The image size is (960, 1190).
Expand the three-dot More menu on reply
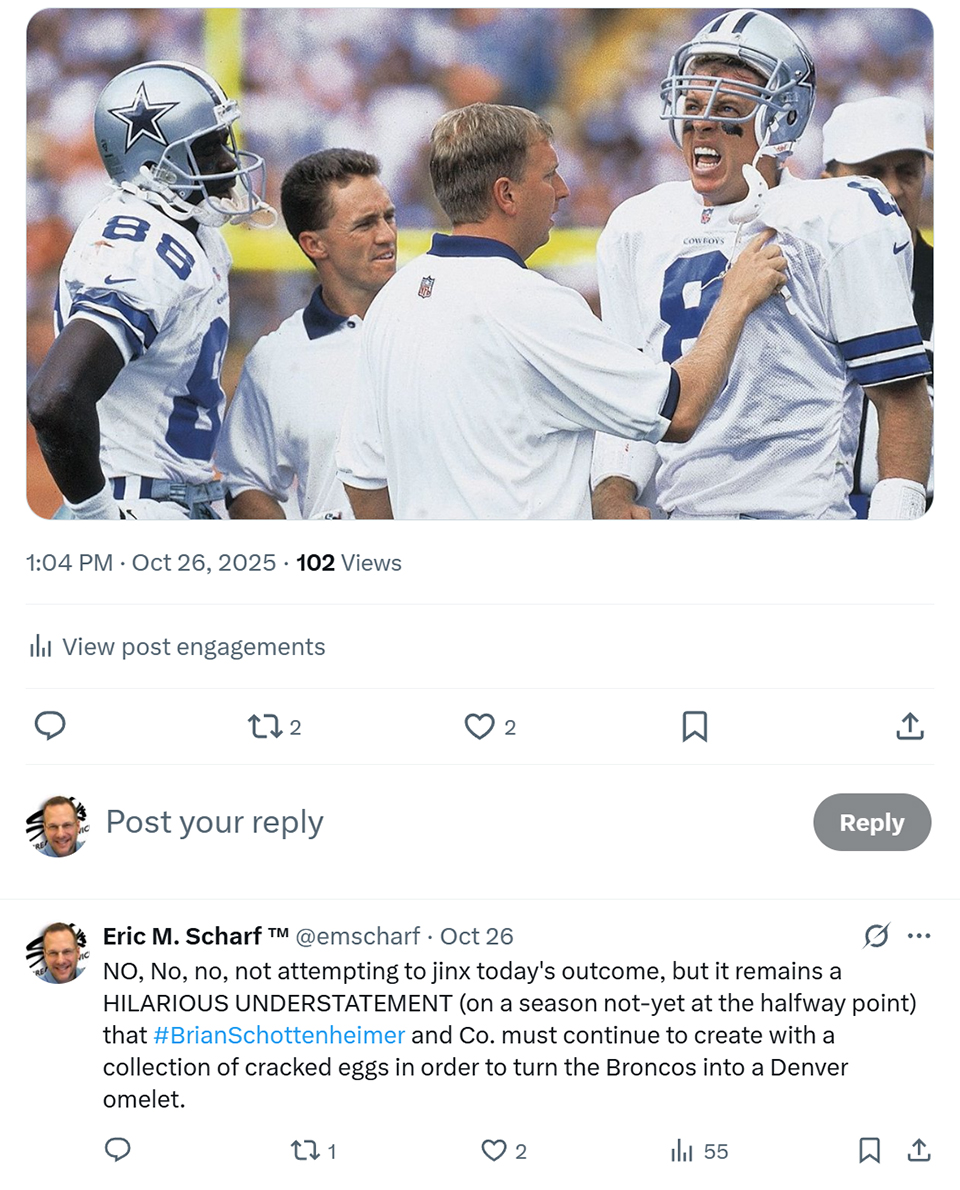[919, 936]
